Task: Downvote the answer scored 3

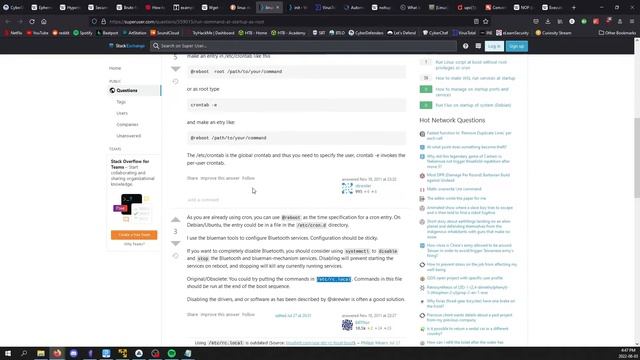Action: point(176,243)
